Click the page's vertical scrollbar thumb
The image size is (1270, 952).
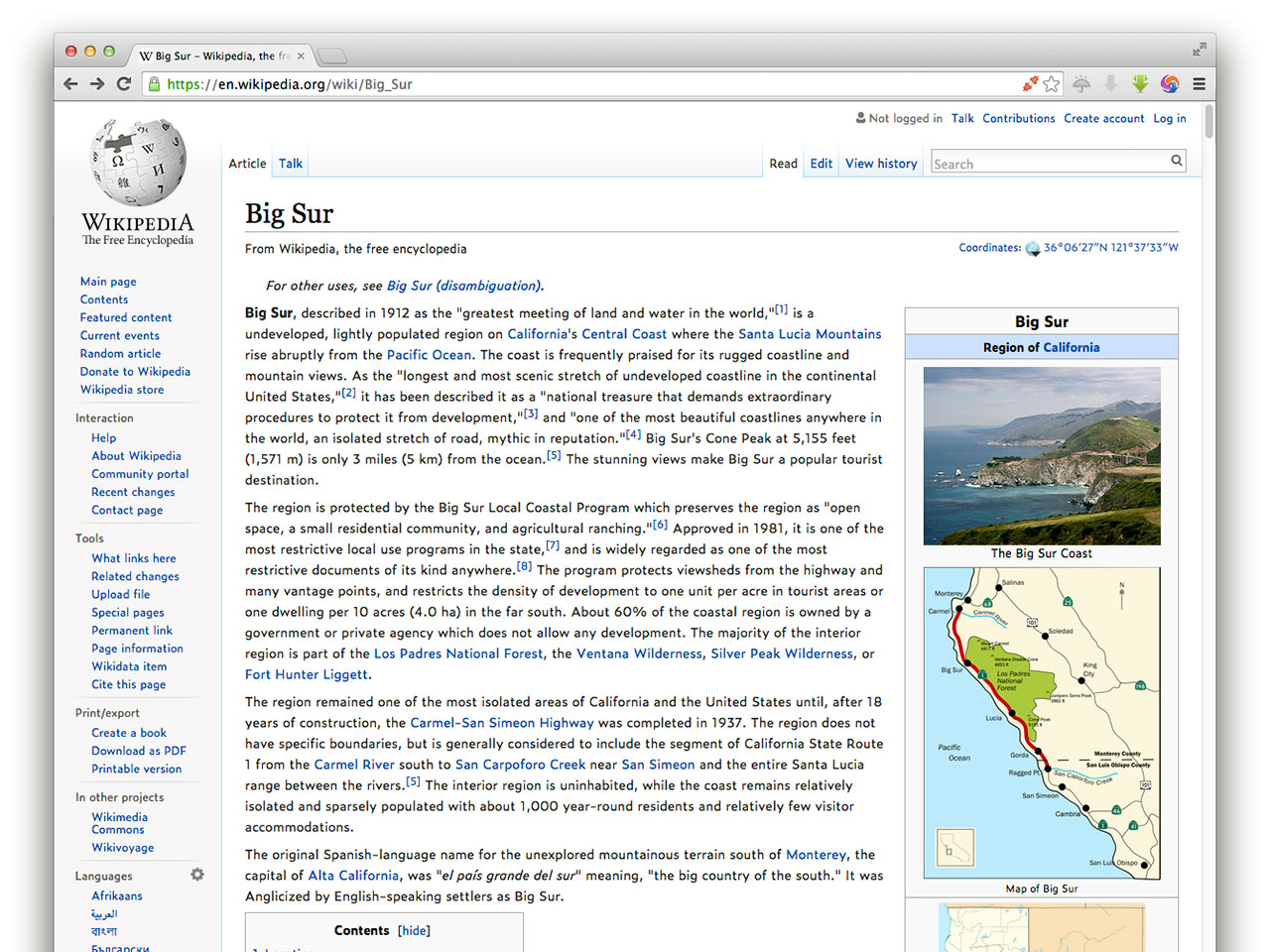[x=1208, y=121]
